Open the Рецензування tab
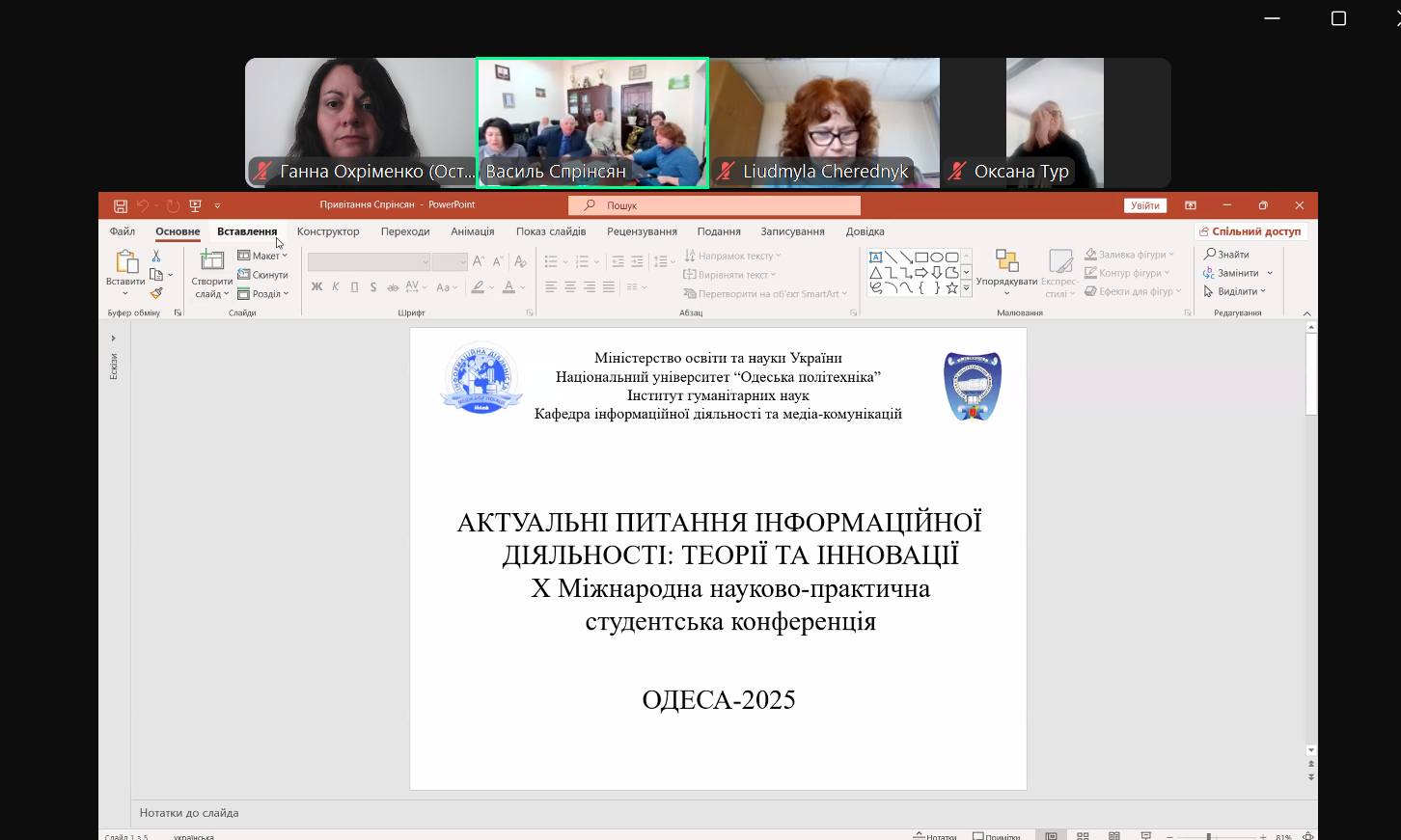Viewport: 1401px width, 840px height. click(x=643, y=231)
